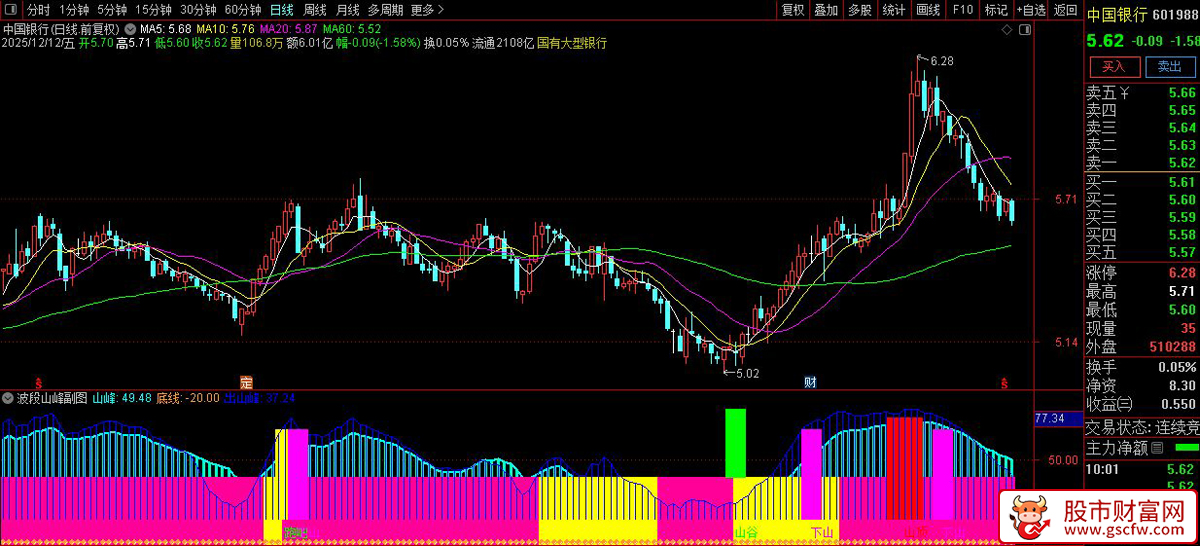
Task: Click the 买一 price 5.61
Action: point(1182,182)
